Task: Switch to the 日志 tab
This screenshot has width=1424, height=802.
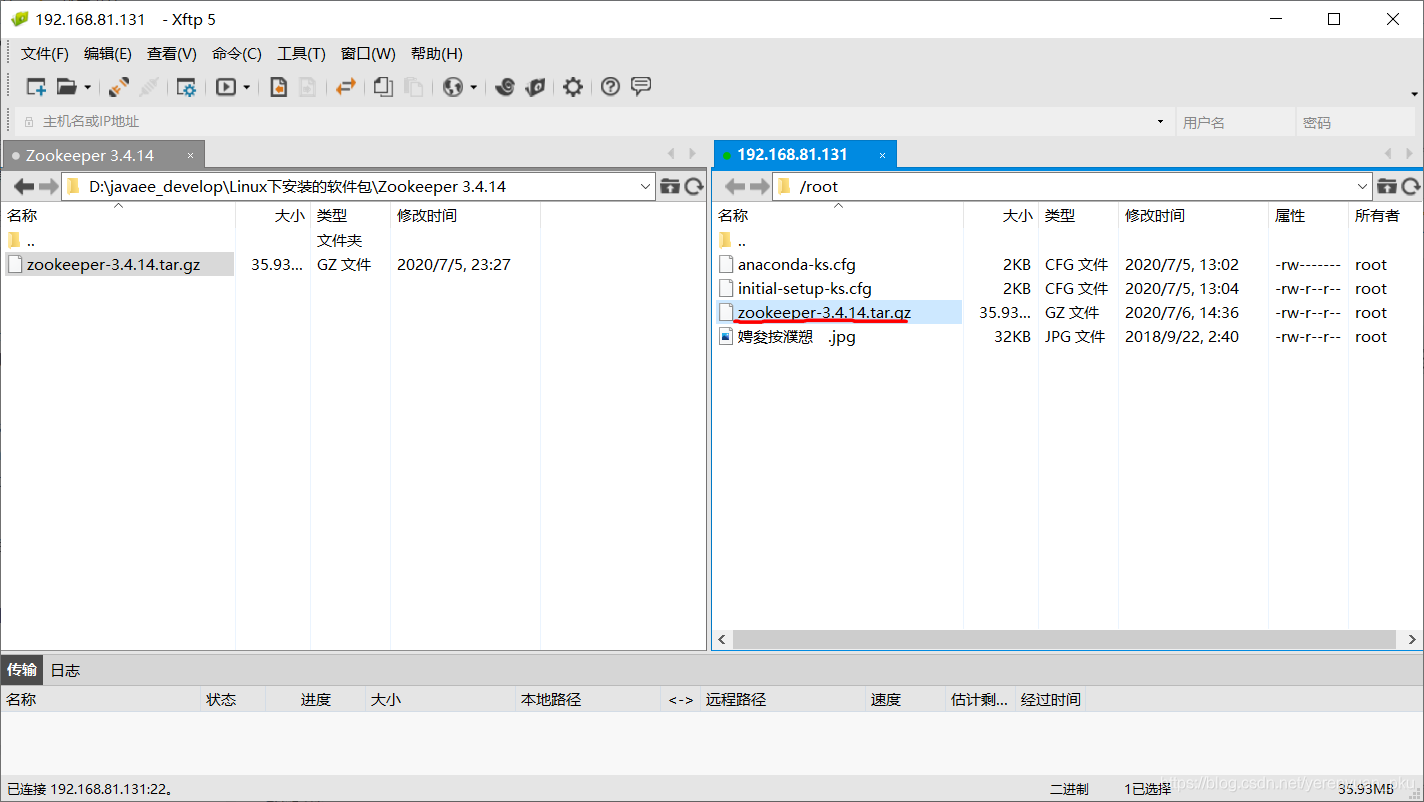Action: pos(65,670)
